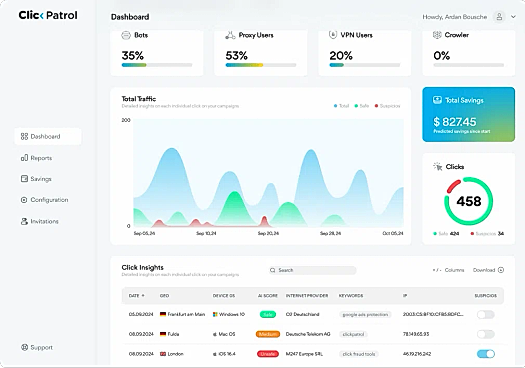Click the DEVICE OS column header
The height and width of the screenshot is (368, 525).
point(224,296)
